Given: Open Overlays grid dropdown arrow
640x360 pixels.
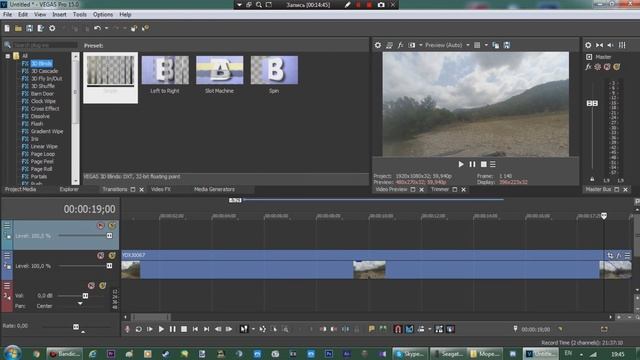Looking at the screenshot, I should point(486,45).
